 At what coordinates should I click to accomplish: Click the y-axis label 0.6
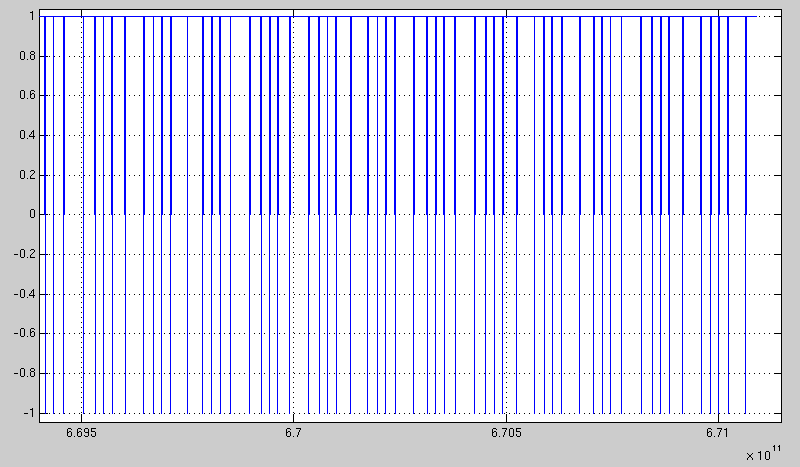25,96
